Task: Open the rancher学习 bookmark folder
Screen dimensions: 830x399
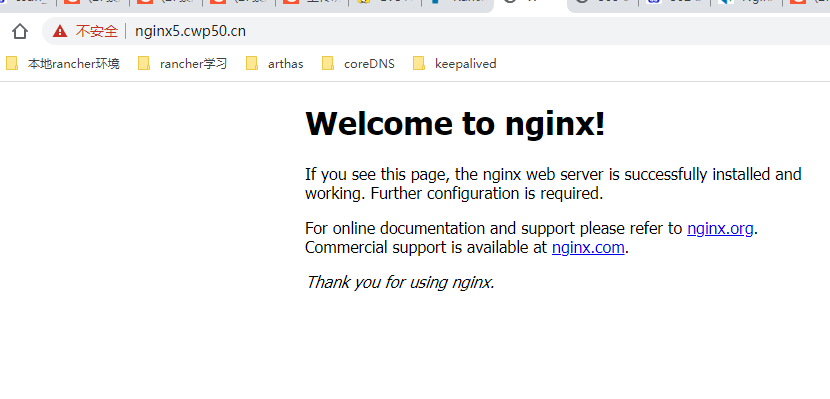Action: tap(182, 64)
